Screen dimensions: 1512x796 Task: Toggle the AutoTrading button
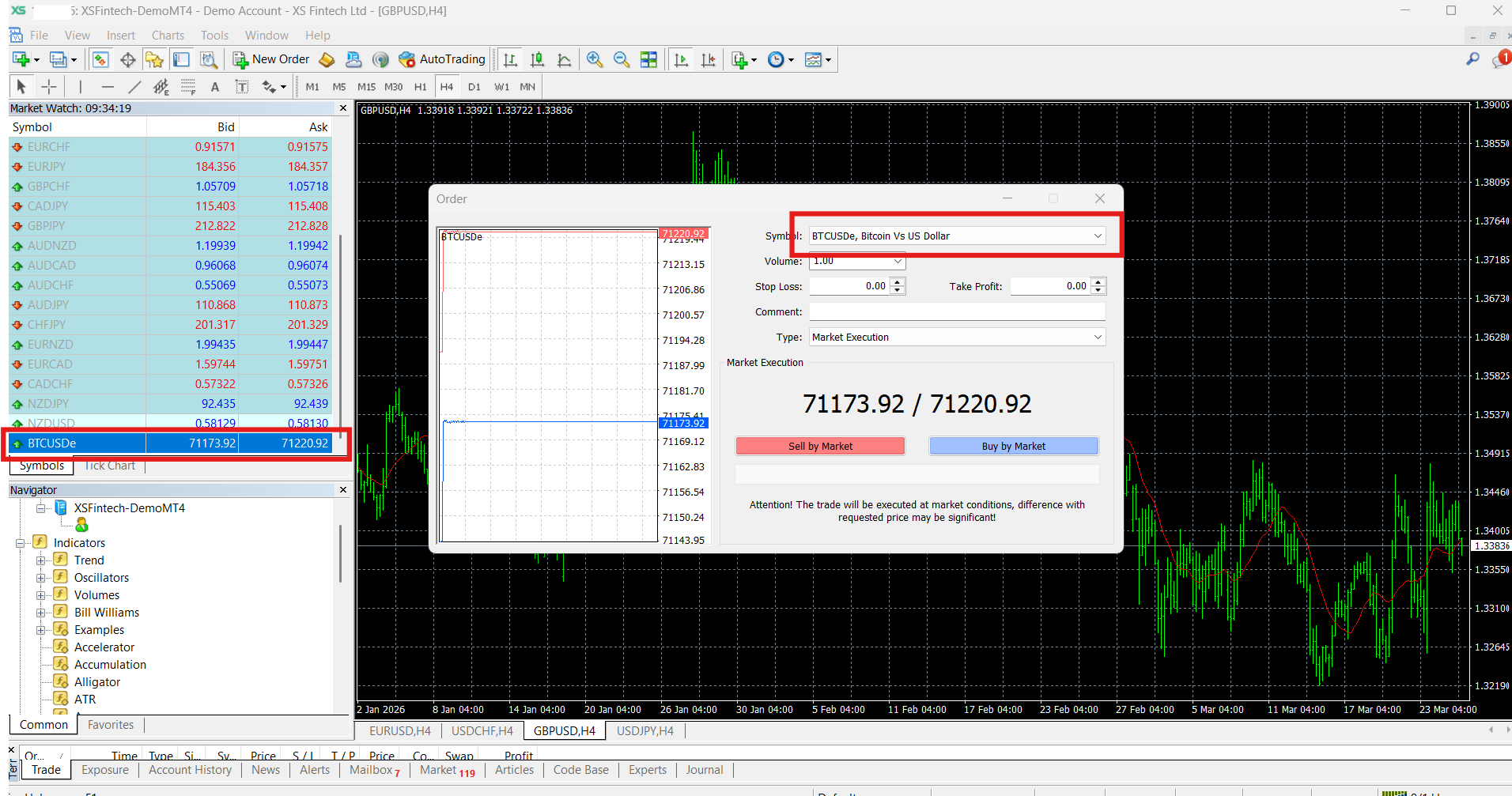coord(442,59)
